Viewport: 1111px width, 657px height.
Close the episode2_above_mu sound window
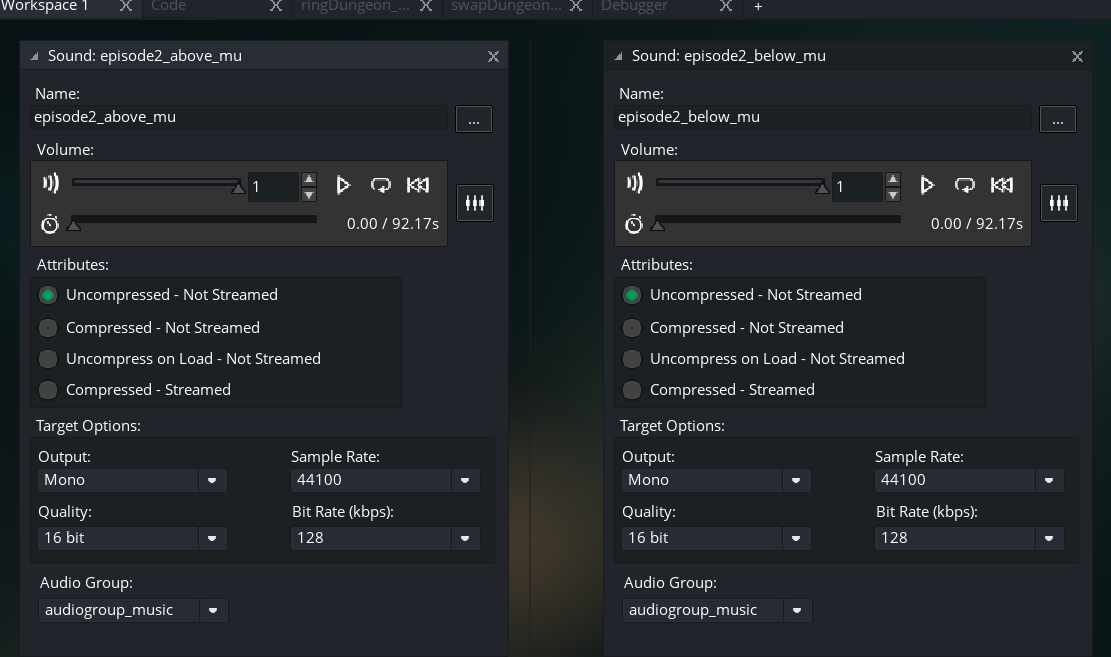tap(493, 57)
